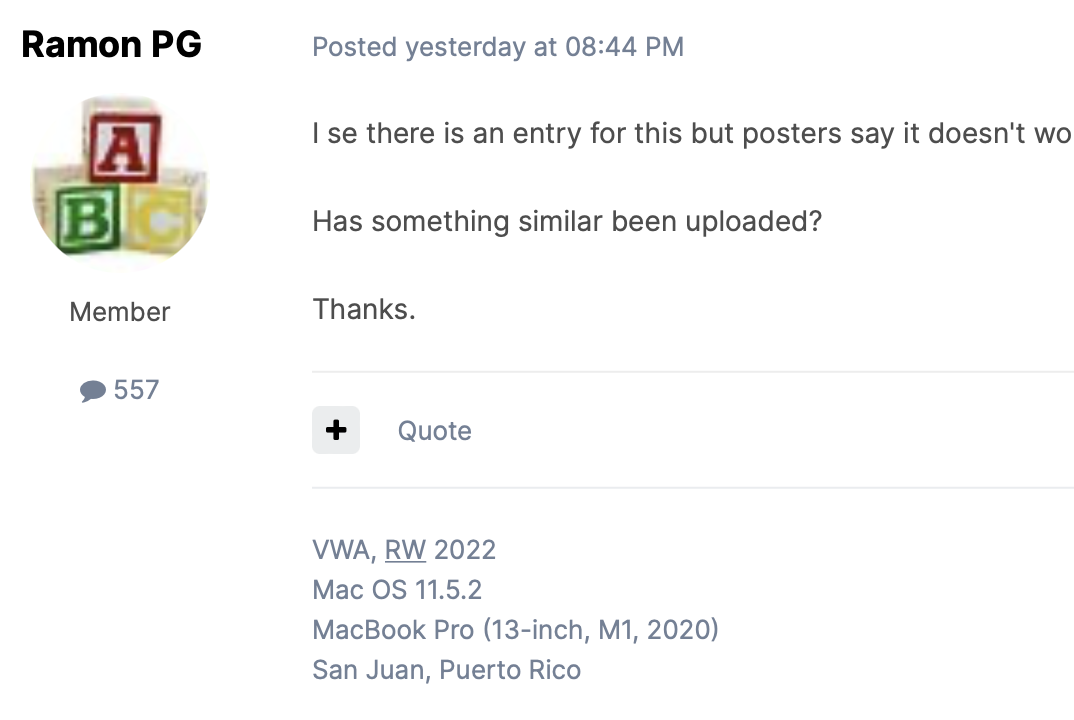Click 'Has something similar been uploaded?' text

click(567, 221)
